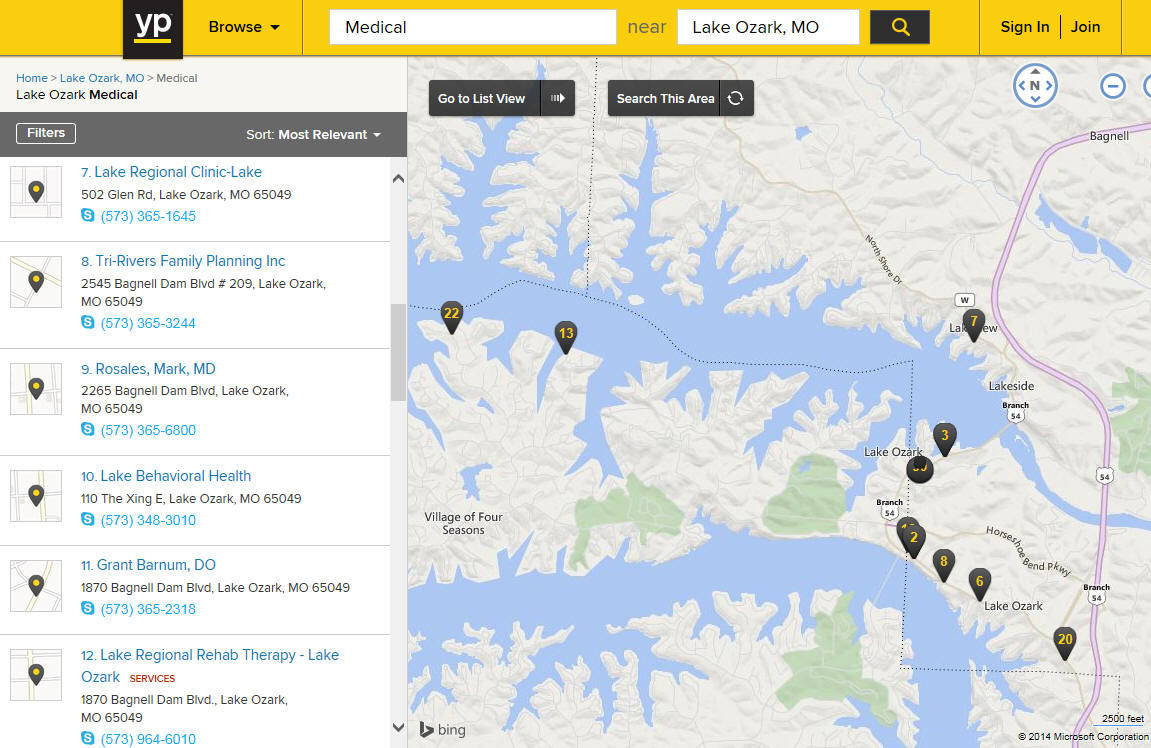The height and width of the screenshot is (748, 1151).
Task: Click the results list scroll down arrow
Action: (x=399, y=728)
